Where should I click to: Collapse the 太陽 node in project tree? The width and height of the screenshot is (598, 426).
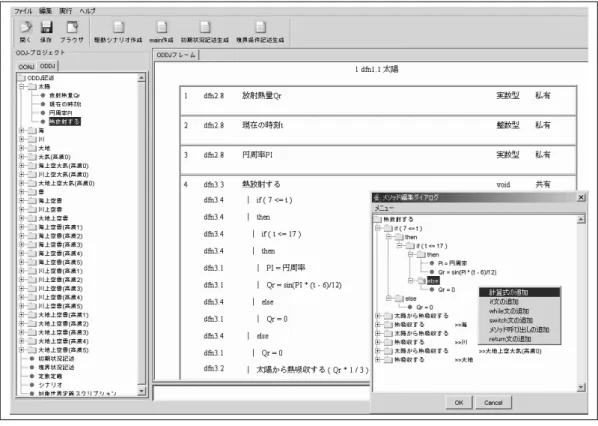click(22, 87)
